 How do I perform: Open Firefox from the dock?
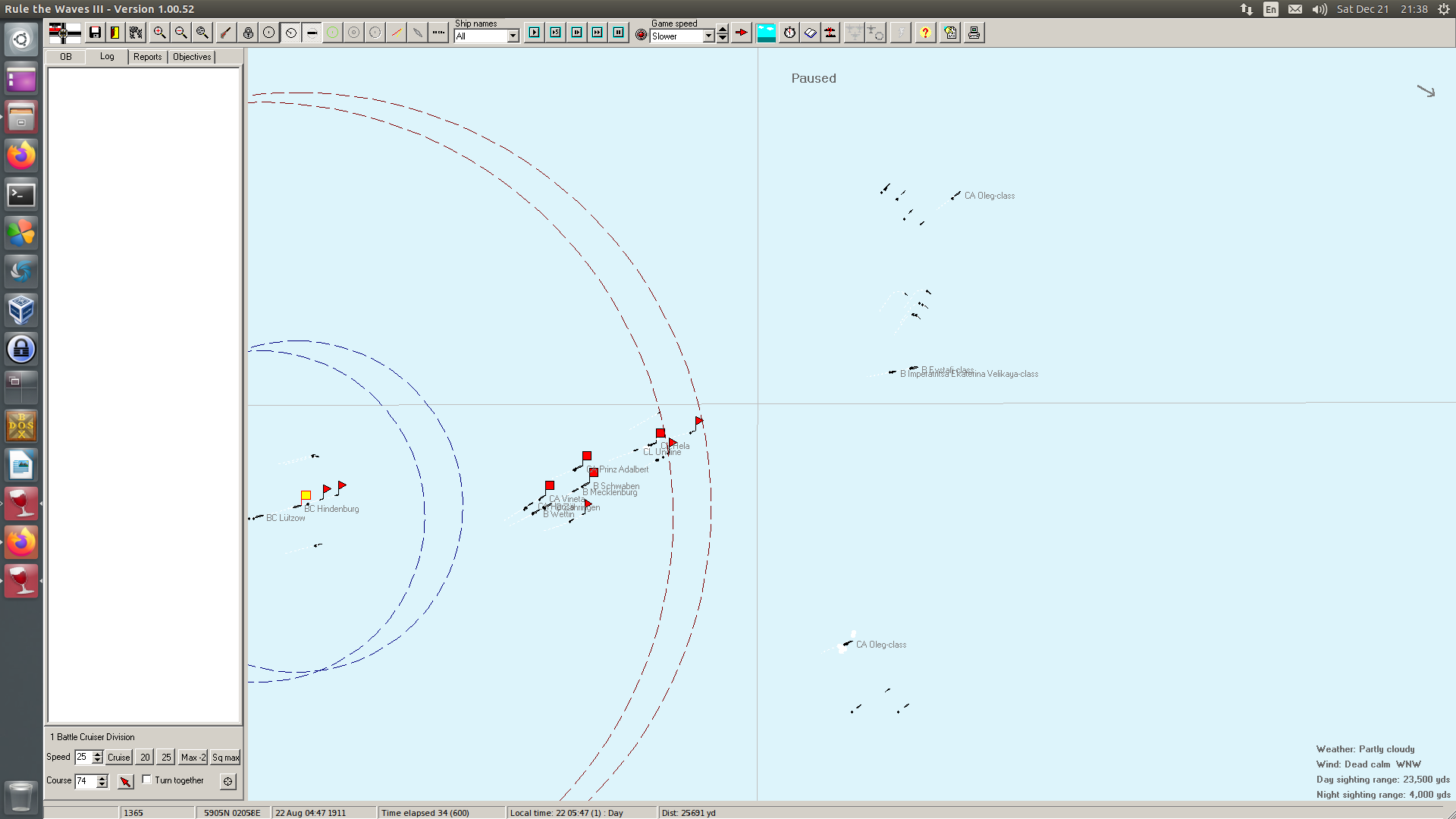pyautogui.click(x=21, y=155)
